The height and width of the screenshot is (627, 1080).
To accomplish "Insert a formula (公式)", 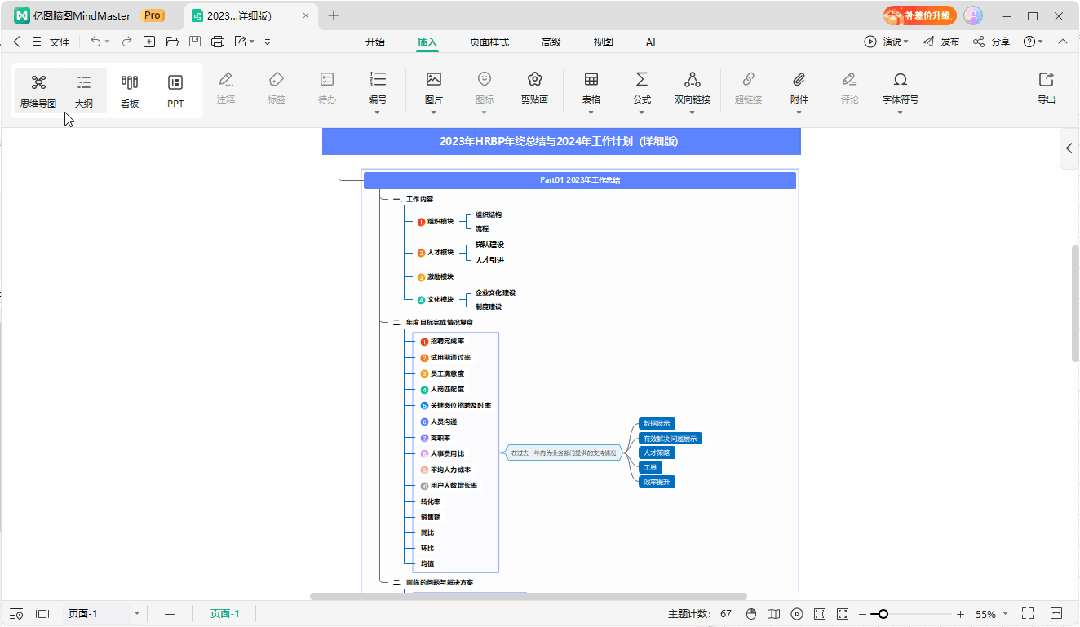I will [x=642, y=88].
